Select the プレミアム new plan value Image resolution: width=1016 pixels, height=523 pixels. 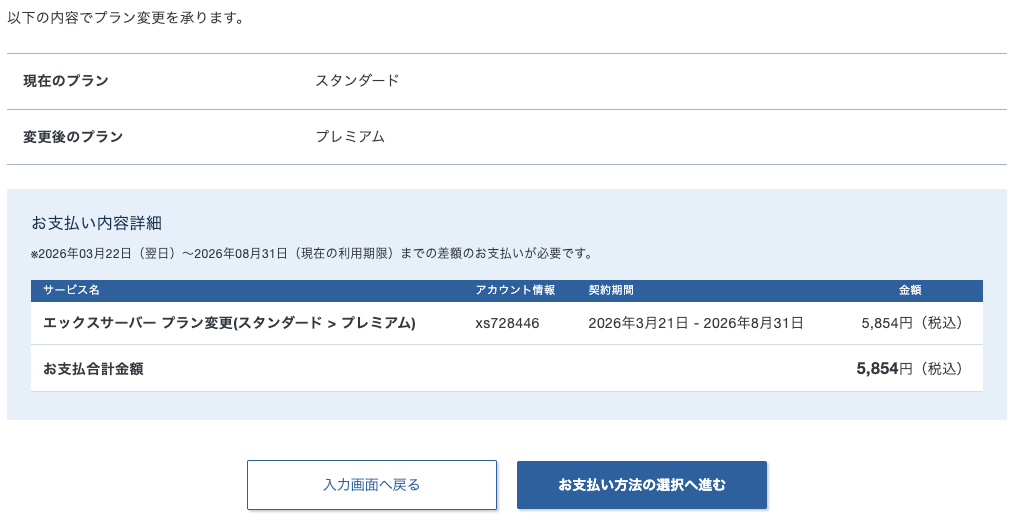click(350, 137)
